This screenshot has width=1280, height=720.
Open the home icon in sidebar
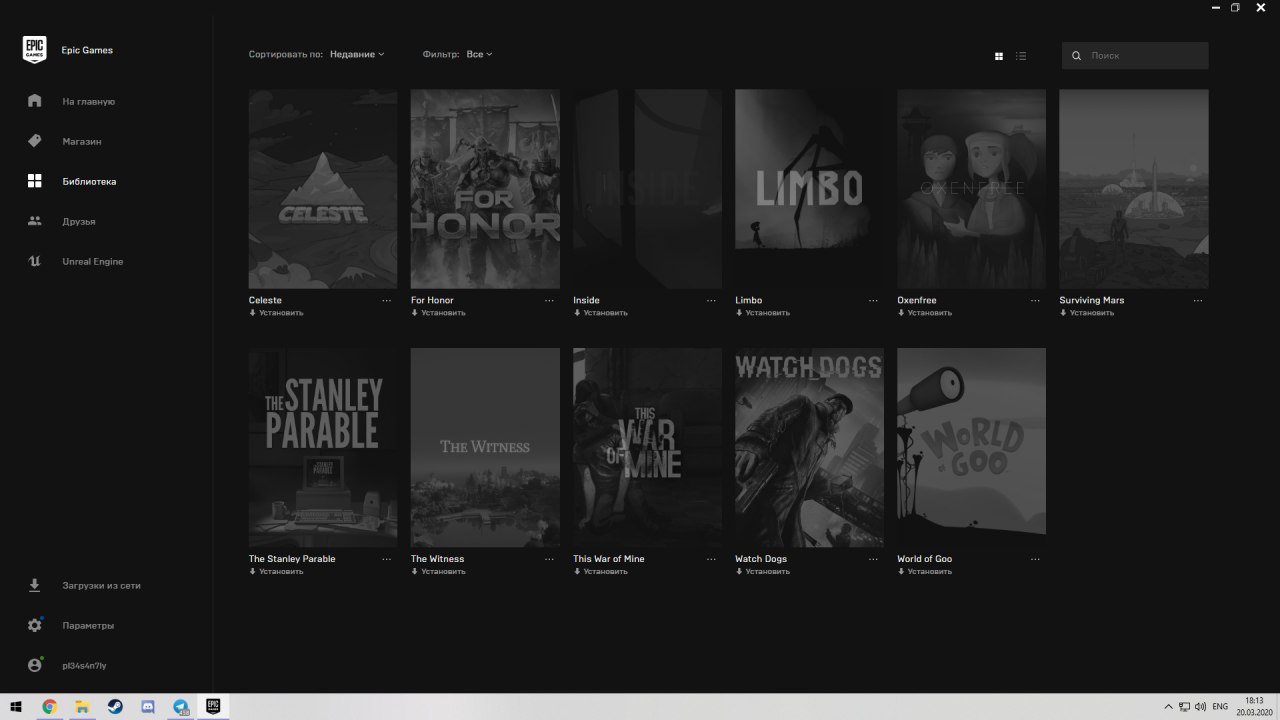pyautogui.click(x=35, y=101)
